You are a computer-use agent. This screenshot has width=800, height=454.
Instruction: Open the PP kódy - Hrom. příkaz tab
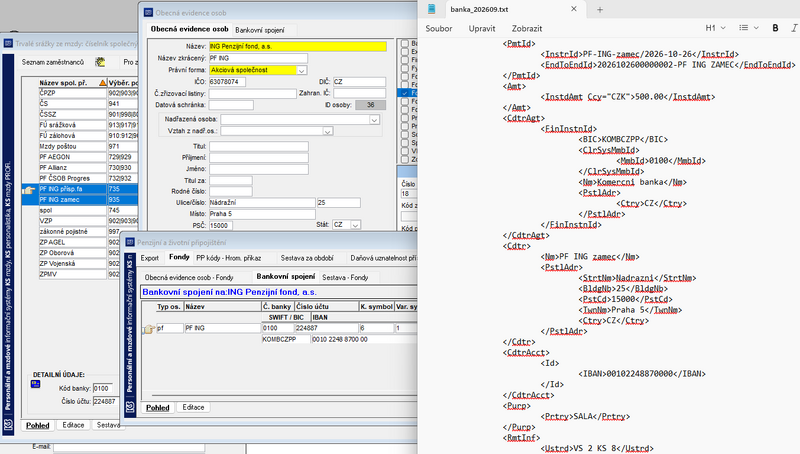[x=229, y=258]
